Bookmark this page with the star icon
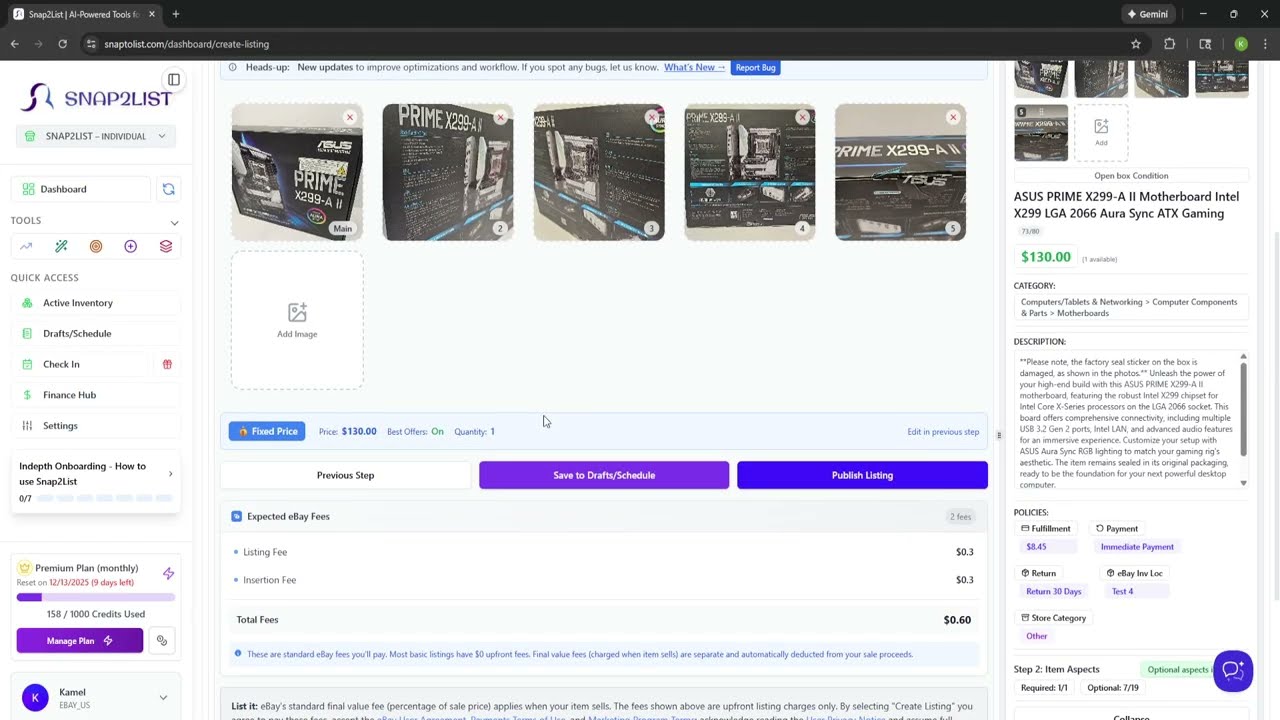Viewport: 1280px width, 720px height. pyautogui.click(x=1136, y=44)
